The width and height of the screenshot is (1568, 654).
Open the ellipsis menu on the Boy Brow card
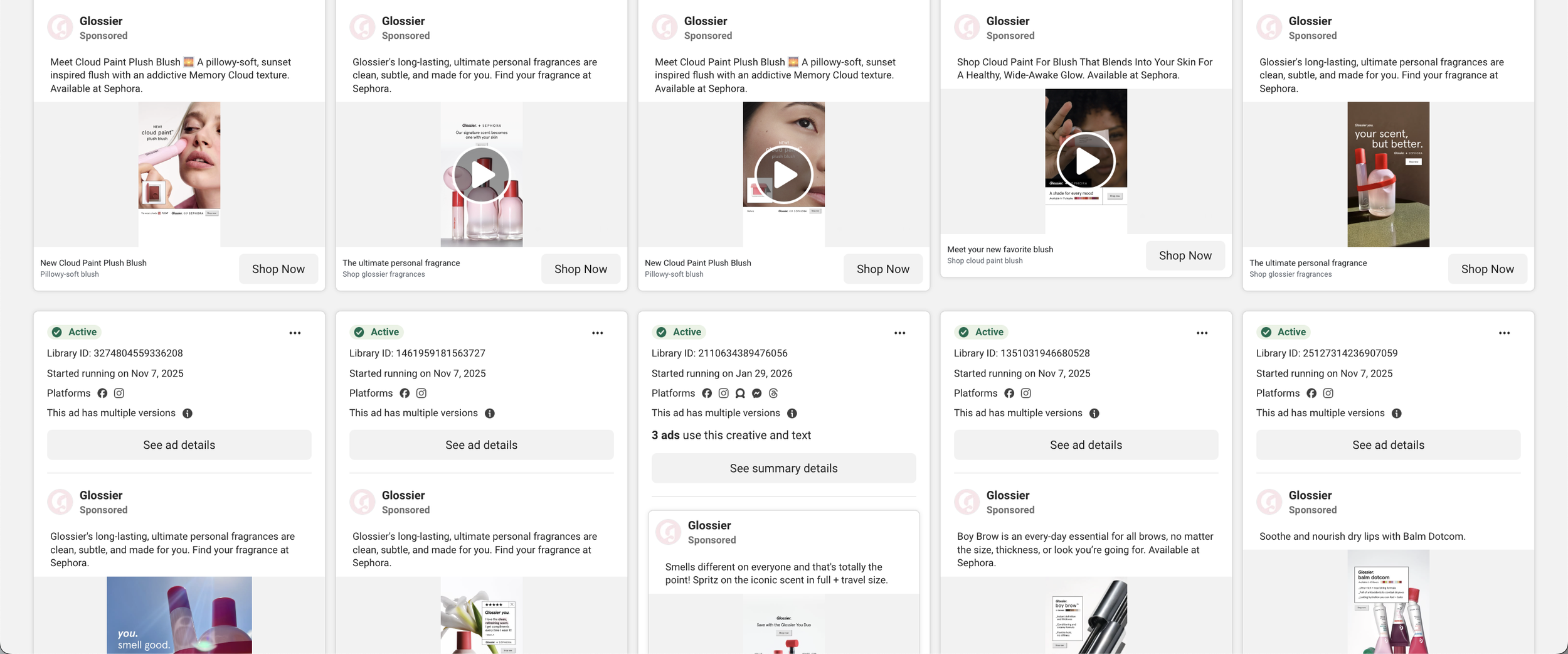pyautogui.click(x=1200, y=333)
